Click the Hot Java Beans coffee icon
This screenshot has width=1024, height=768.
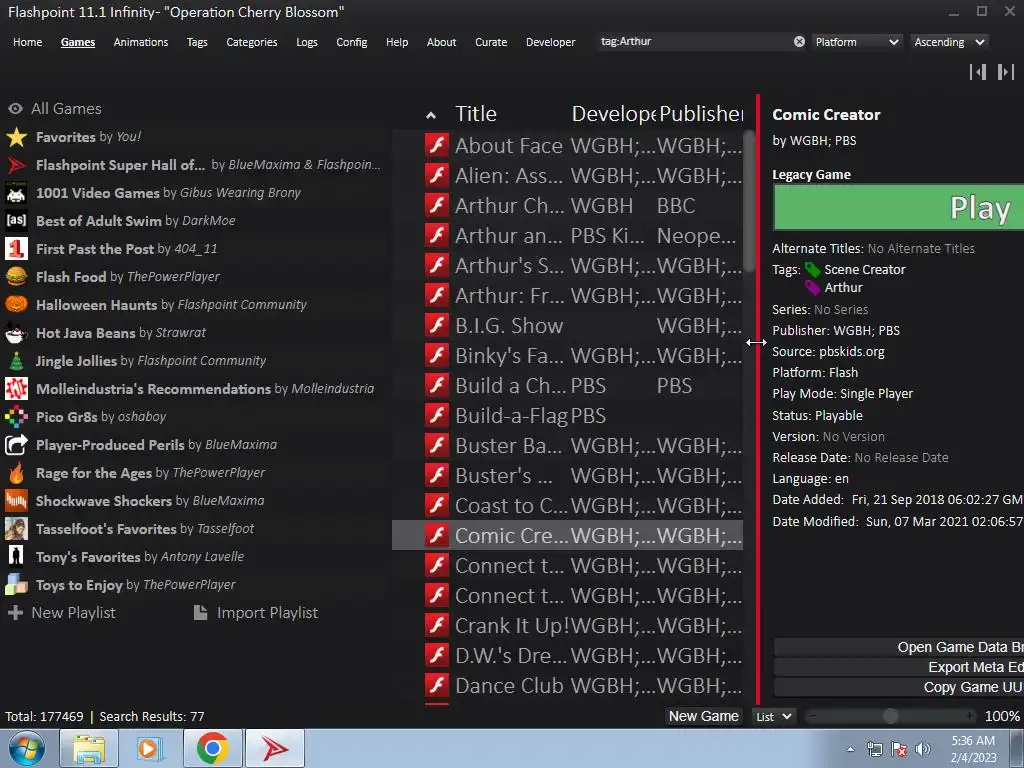[x=16, y=332]
